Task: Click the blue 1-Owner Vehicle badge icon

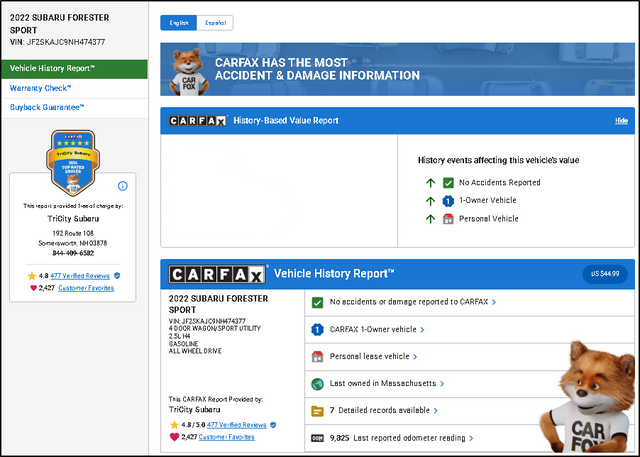Action: coord(448,201)
